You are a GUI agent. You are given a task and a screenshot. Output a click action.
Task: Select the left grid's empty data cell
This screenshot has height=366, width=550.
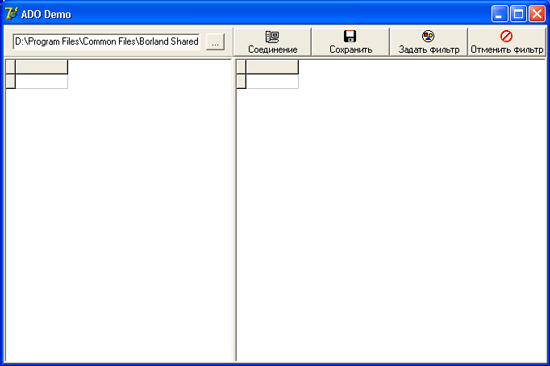tap(42, 81)
